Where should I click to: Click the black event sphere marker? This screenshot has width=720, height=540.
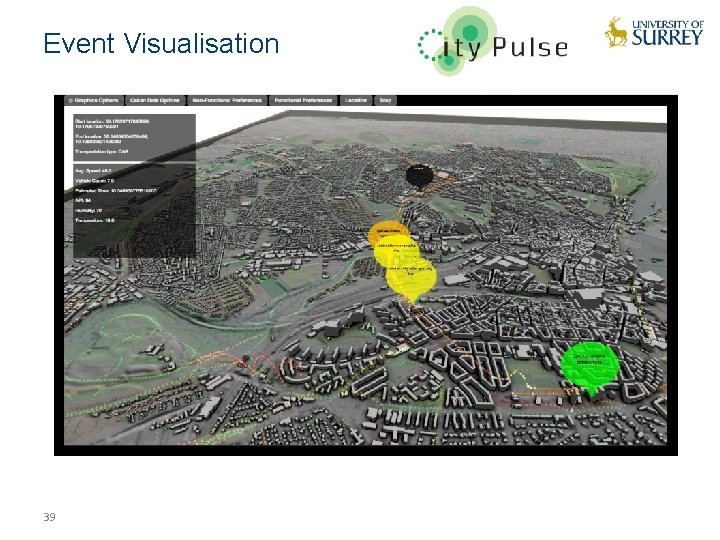point(419,177)
